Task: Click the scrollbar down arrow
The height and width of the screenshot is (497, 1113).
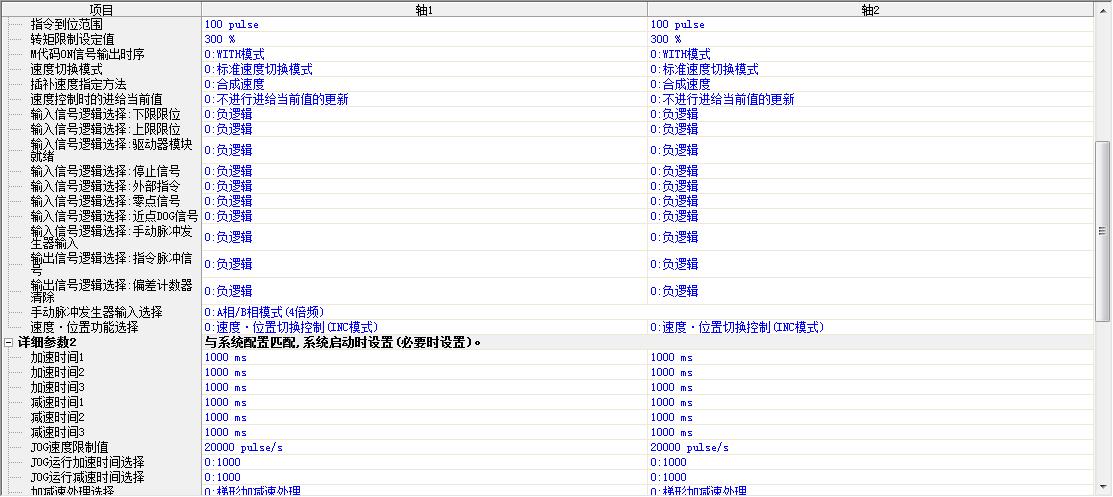Action: coord(1103,488)
